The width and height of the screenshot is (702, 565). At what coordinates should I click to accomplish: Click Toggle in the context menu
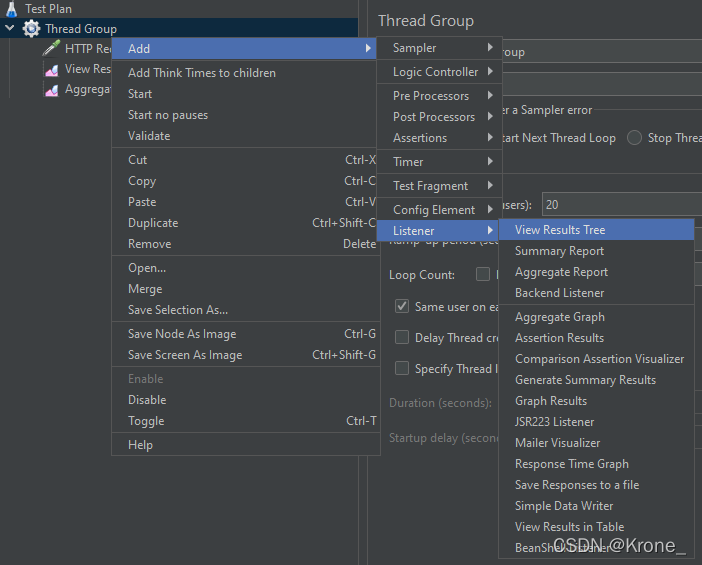tap(244, 421)
